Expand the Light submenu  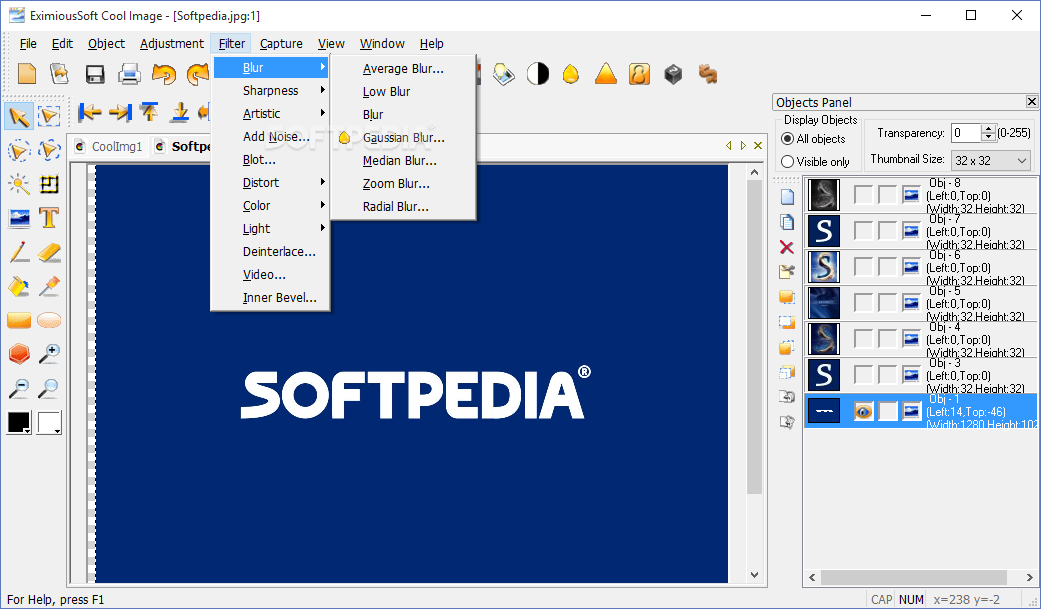pos(270,228)
